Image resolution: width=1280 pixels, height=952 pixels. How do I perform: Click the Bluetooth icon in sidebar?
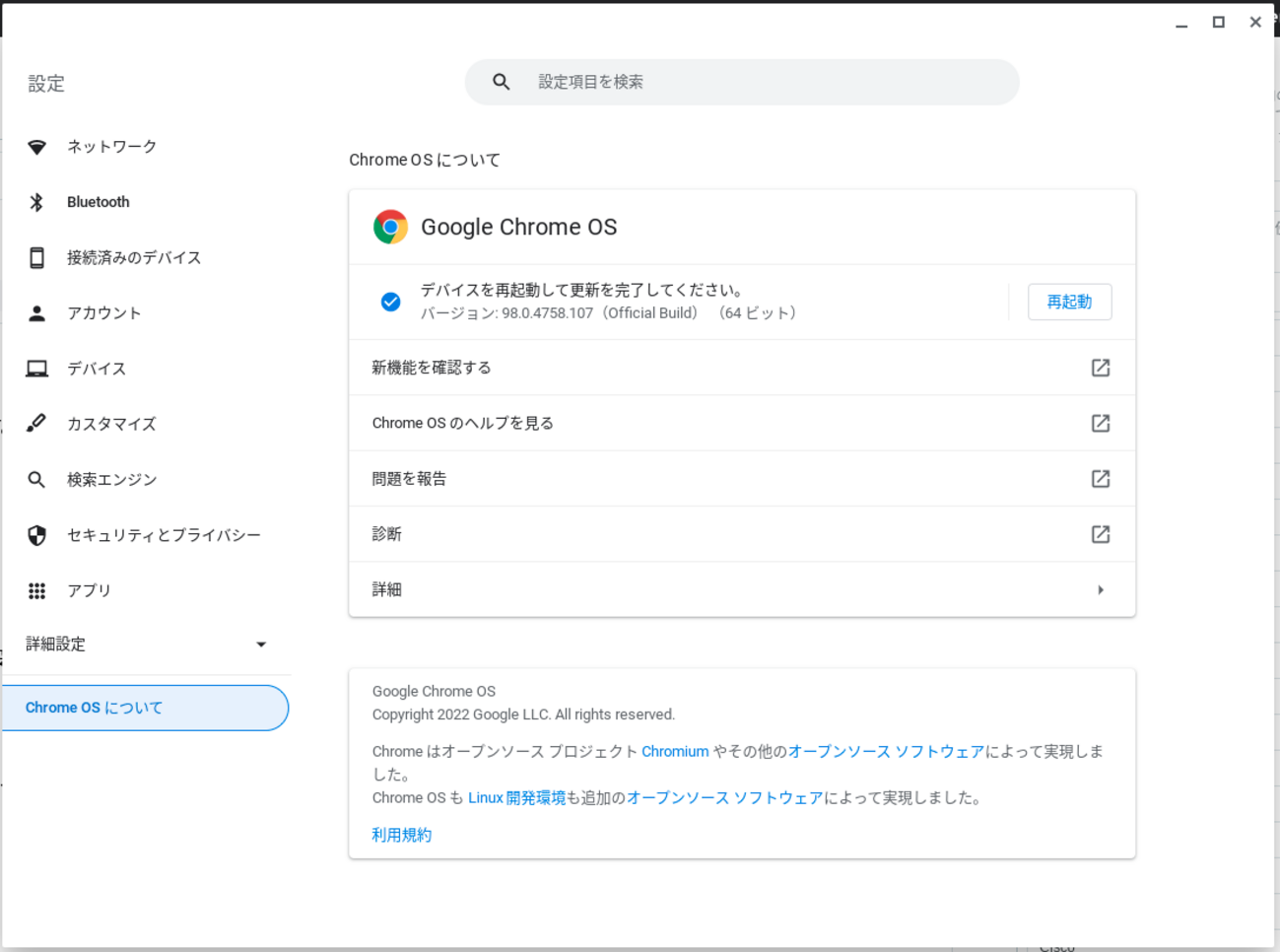36,202
